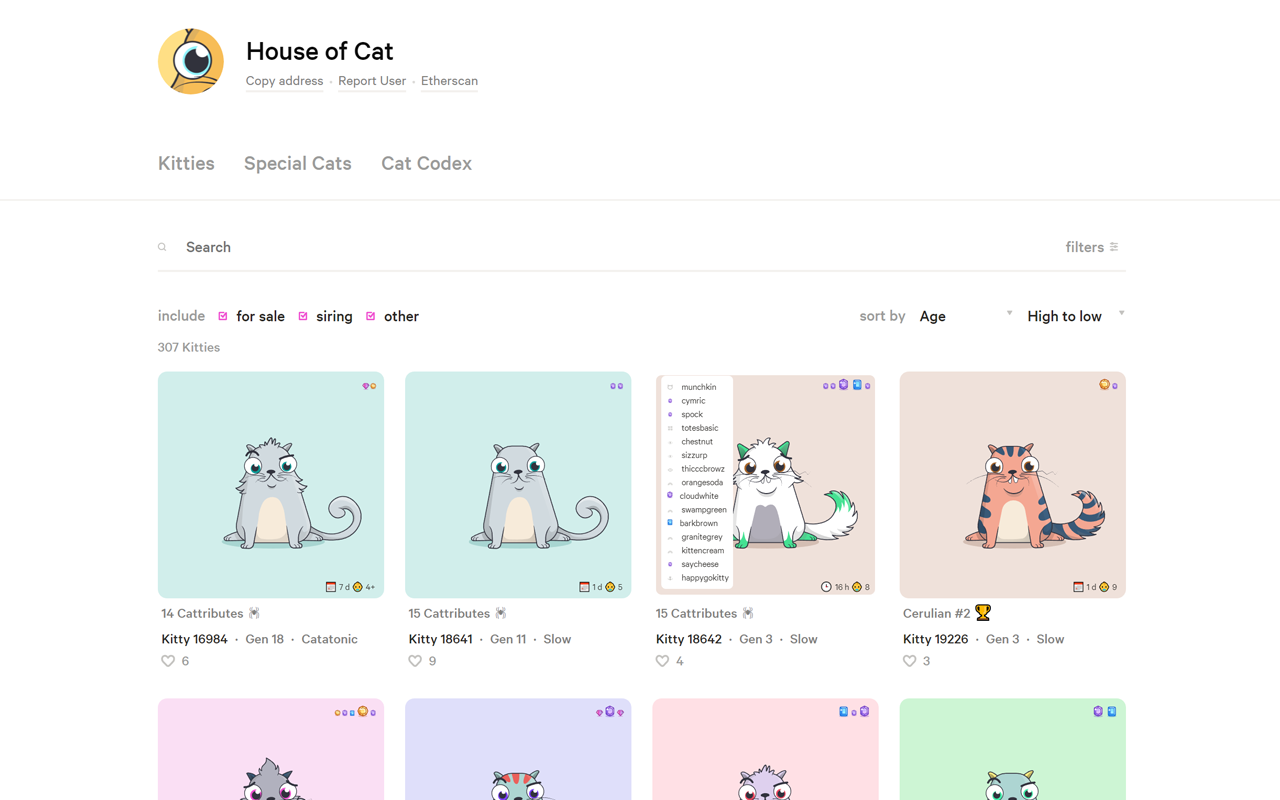Switch to the Kitties tab
This screenshot has height=800, width=1280.
pos(186,163)
